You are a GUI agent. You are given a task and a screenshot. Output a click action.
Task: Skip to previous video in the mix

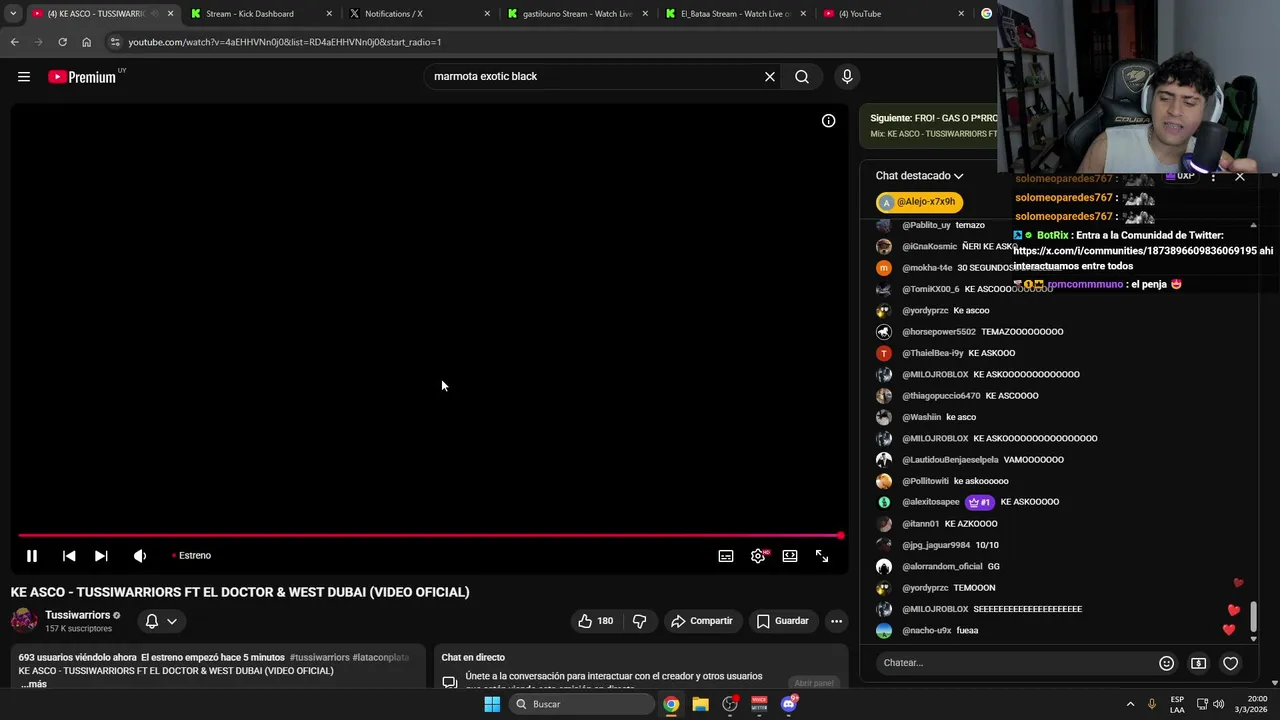(x=69, y=556)
